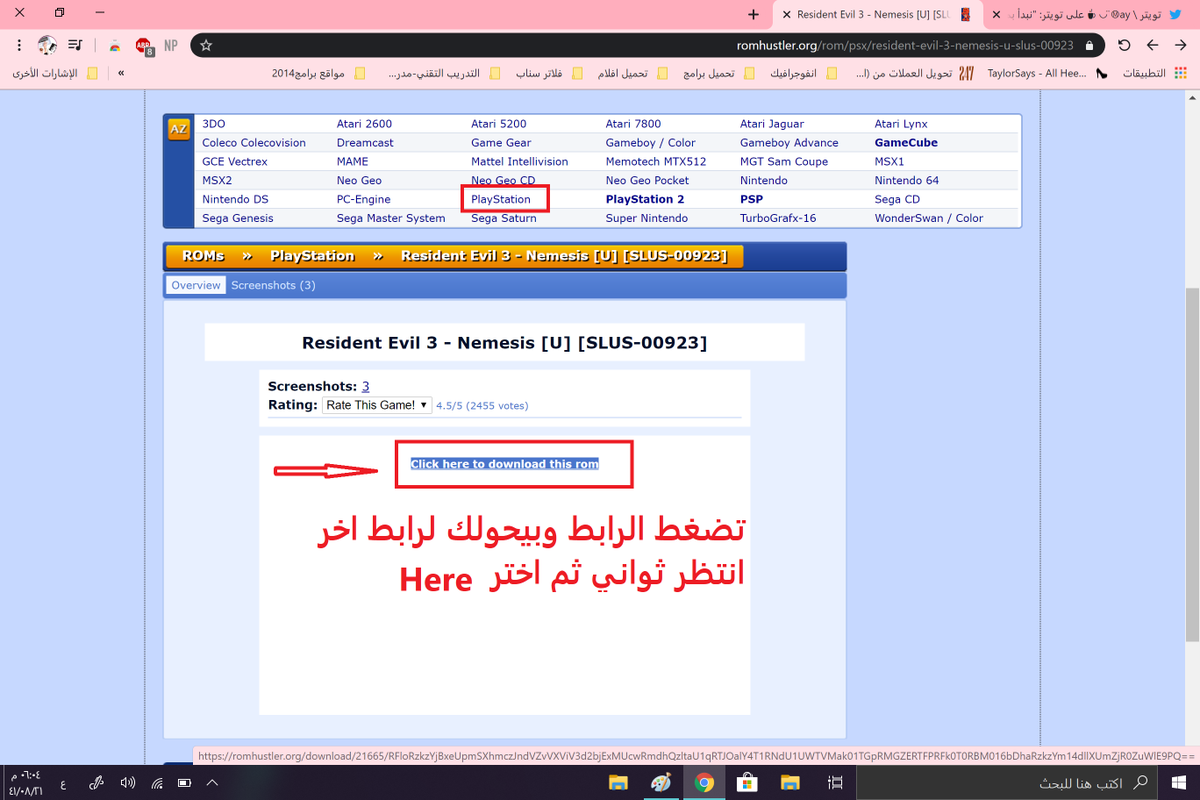Close the Resident Evil 3 tab
This screenshot has height=800, width=1200.
tap(788, 14)
